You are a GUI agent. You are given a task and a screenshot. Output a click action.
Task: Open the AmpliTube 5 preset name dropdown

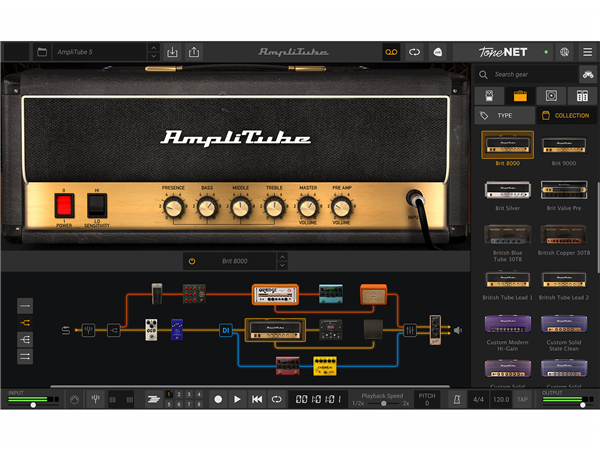pyautogui.click(x=152, y=52)
